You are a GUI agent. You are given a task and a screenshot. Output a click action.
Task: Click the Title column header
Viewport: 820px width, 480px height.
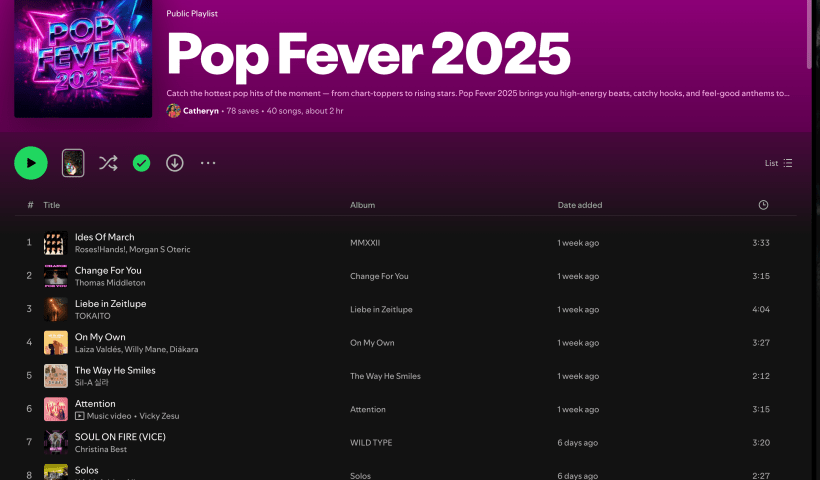point(52,205)
